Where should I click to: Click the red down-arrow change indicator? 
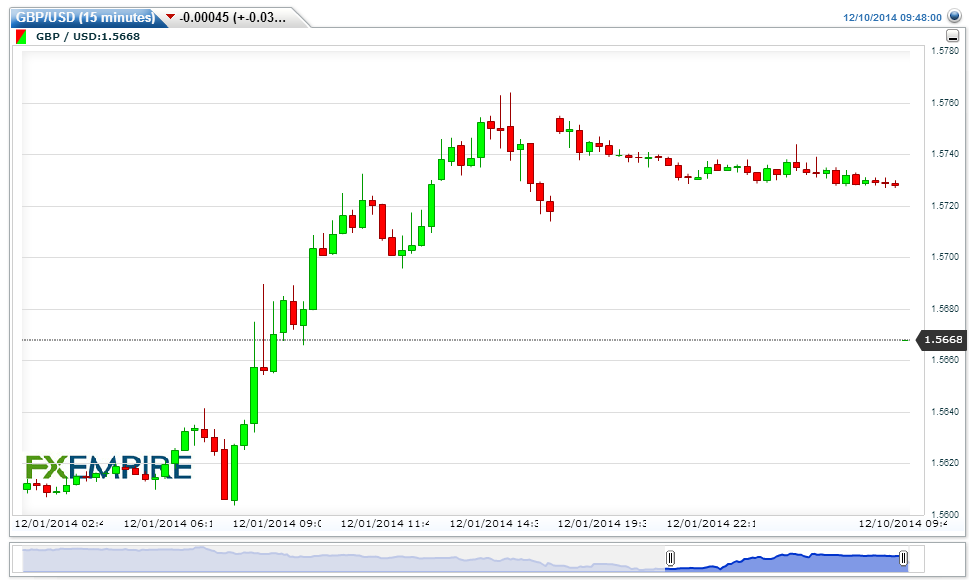[171, 17]
